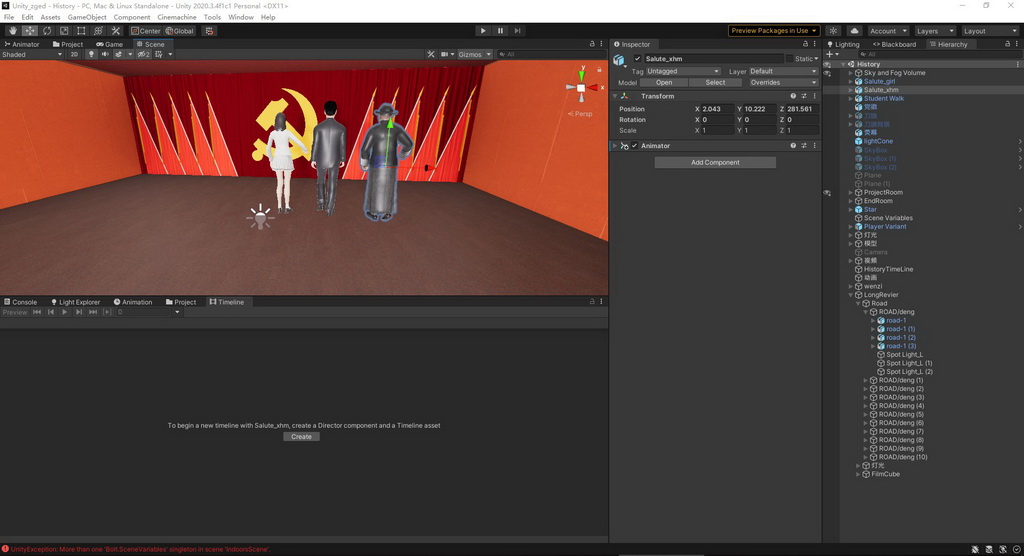Click the Position X input field
This screenshot has height=556, width=1024.
[715, 109]
